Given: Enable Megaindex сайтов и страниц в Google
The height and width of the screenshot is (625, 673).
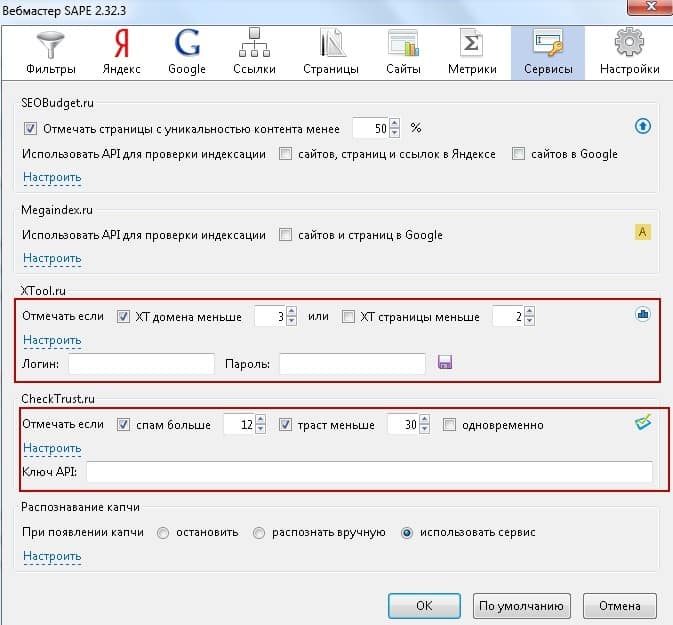Looking at the screenshot, I should point(285,234).
